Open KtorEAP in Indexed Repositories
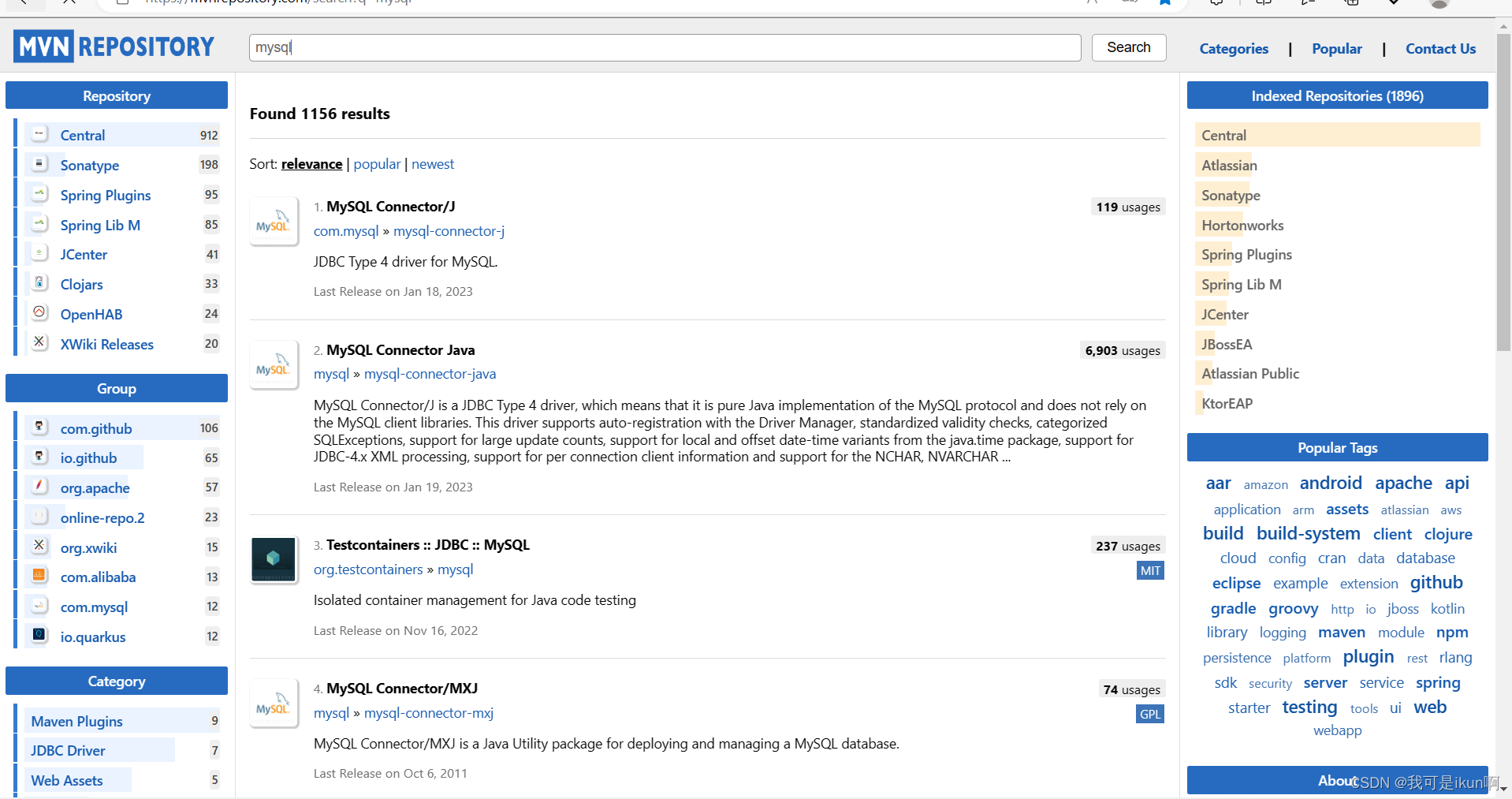 pos(1227,404)
